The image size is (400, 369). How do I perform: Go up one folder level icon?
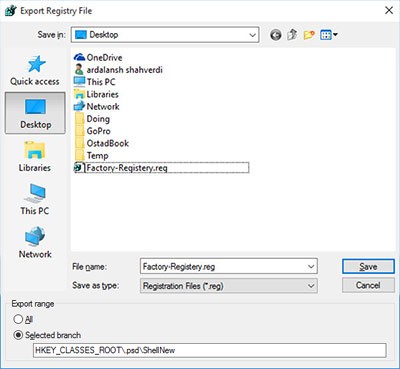pyautogui.click(x=292, y=34)
